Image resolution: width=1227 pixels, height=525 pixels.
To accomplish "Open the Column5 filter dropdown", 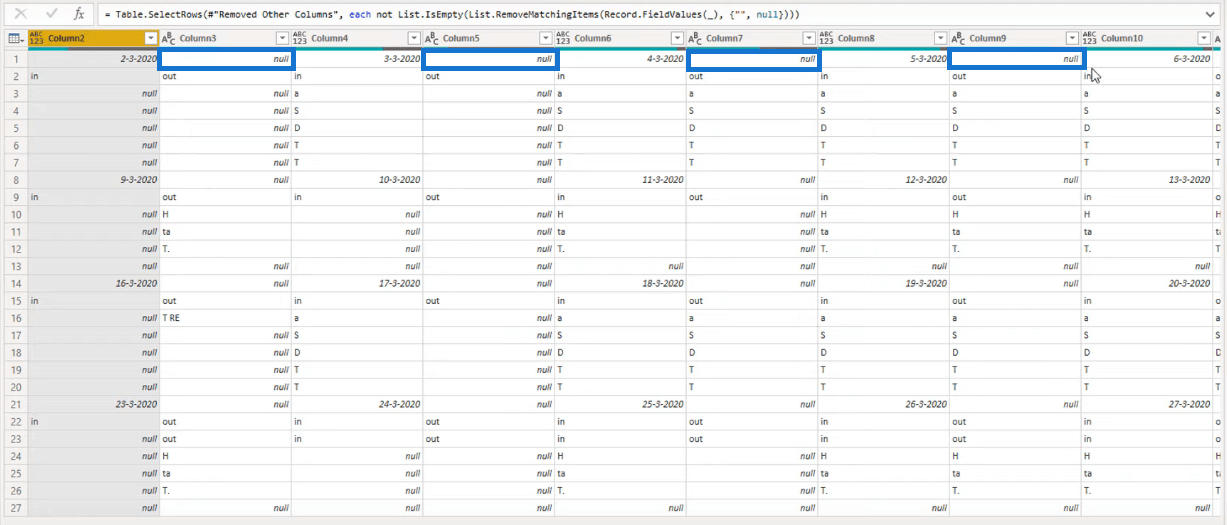I will (545, 38).
